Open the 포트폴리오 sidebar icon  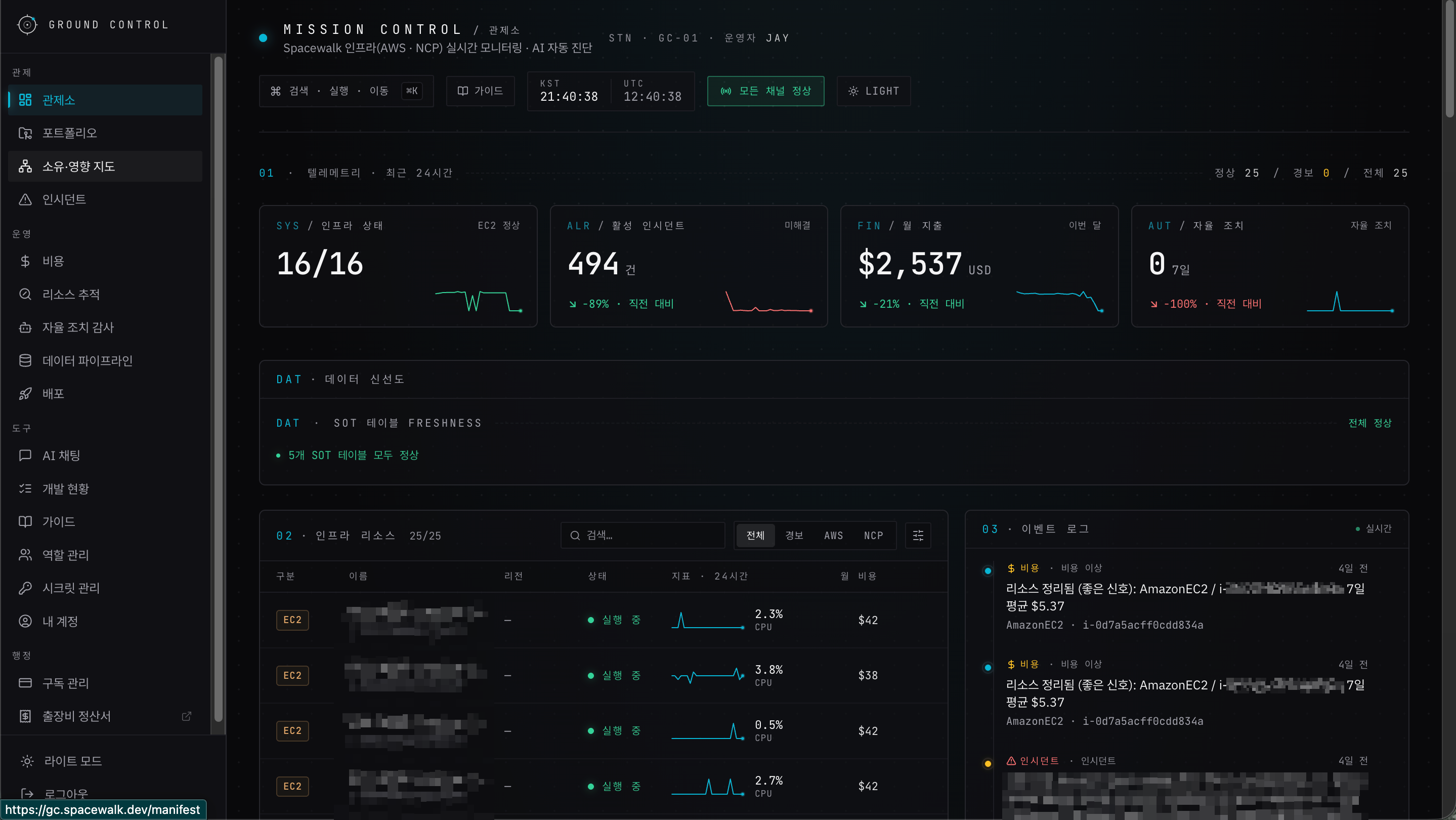(x=25, y=133)
